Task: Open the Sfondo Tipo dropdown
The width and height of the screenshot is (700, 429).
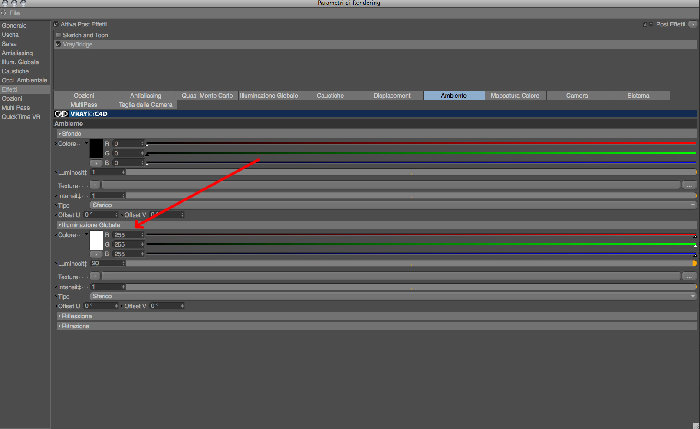Action: (x=393, y=205)
